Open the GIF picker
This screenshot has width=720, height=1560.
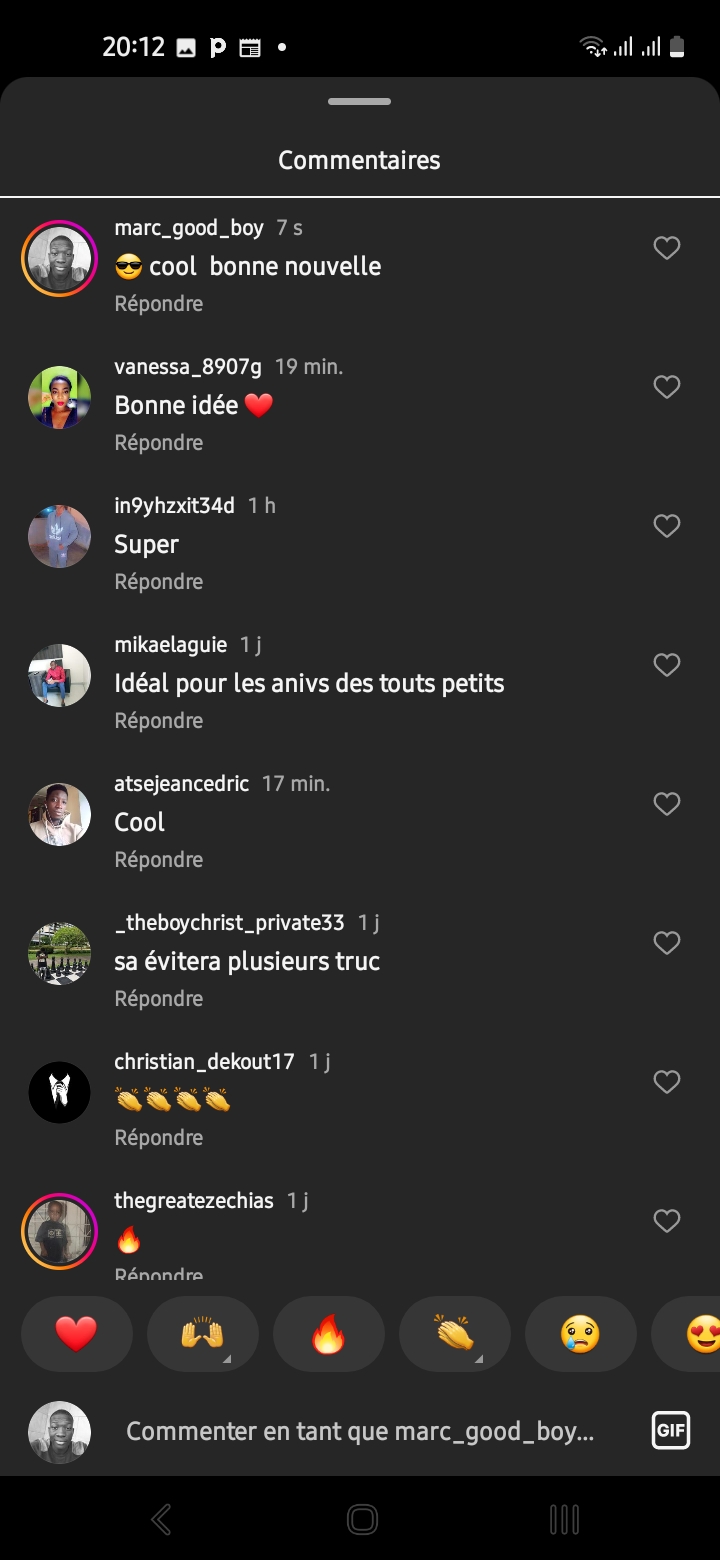click(670, 1431)
